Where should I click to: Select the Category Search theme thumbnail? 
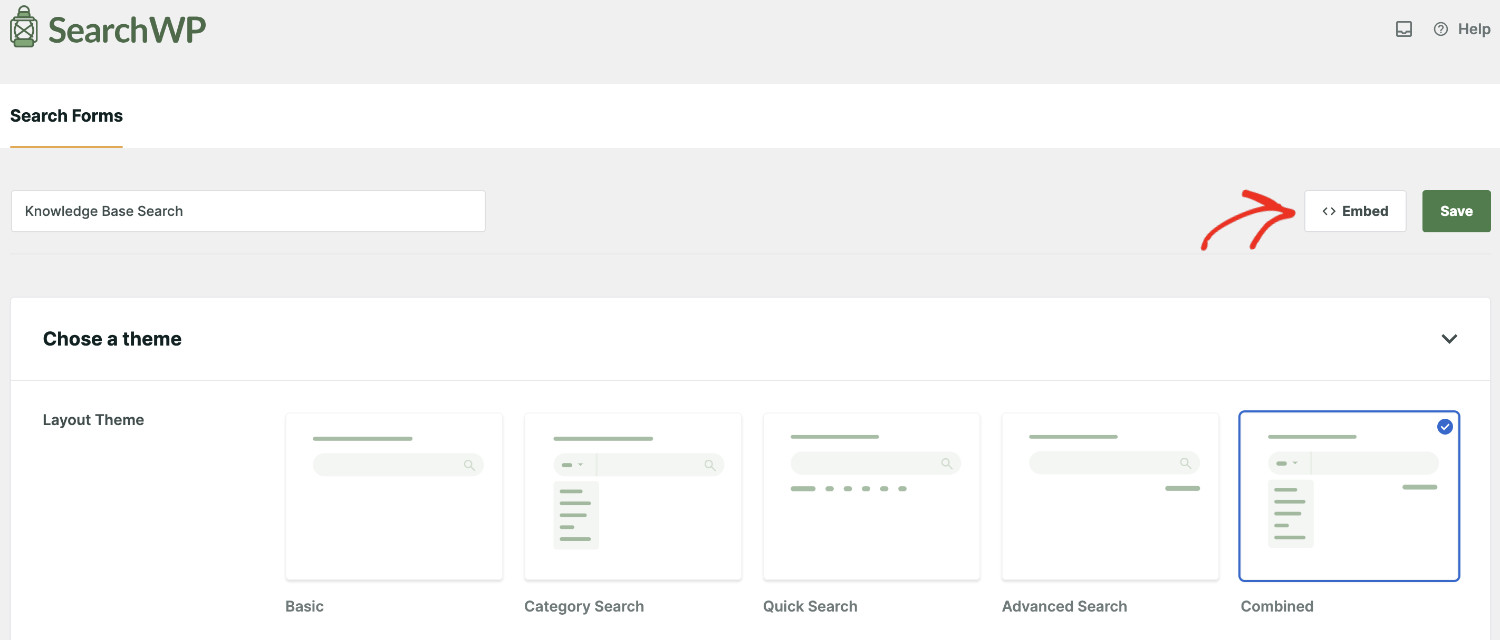[632, 496]
